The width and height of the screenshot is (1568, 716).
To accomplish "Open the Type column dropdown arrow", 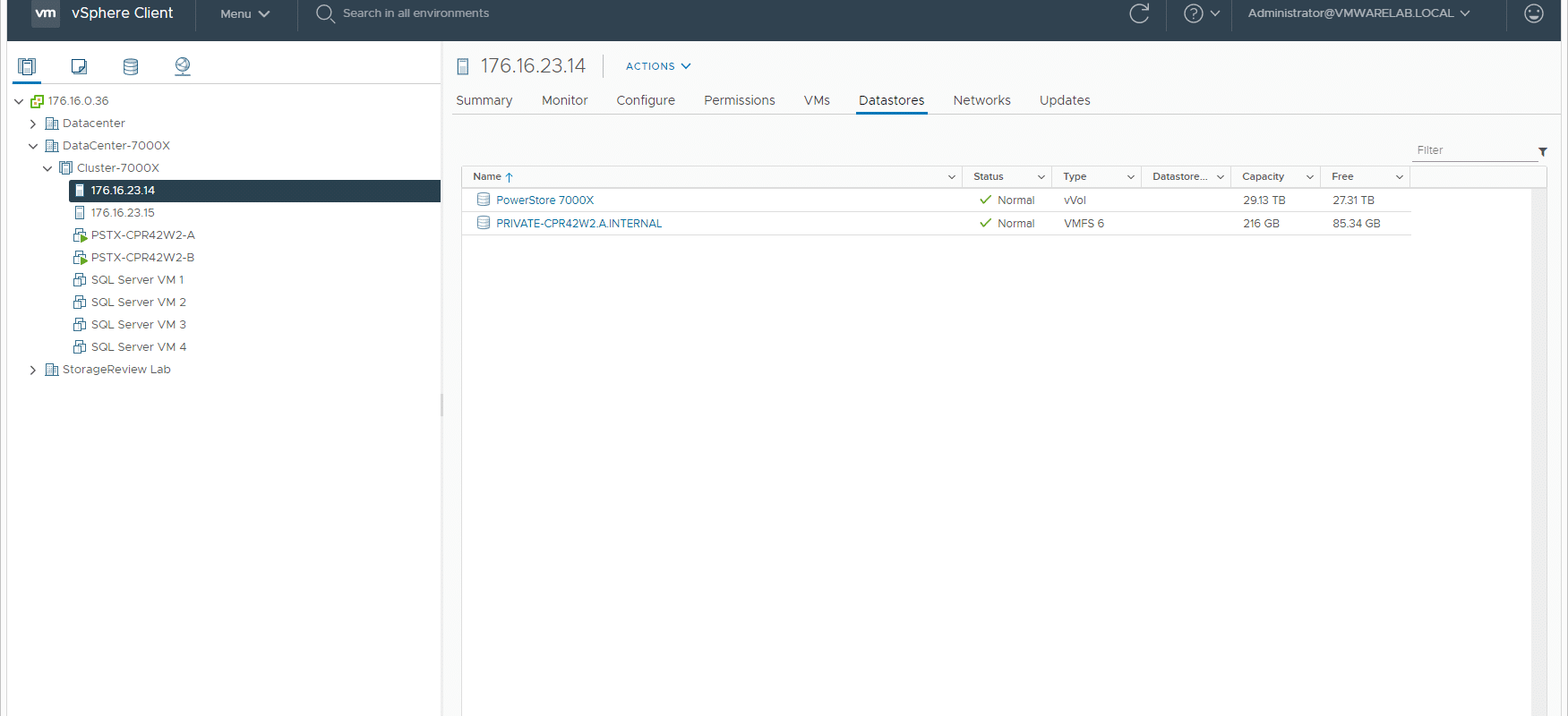I will click(1131, 177).
